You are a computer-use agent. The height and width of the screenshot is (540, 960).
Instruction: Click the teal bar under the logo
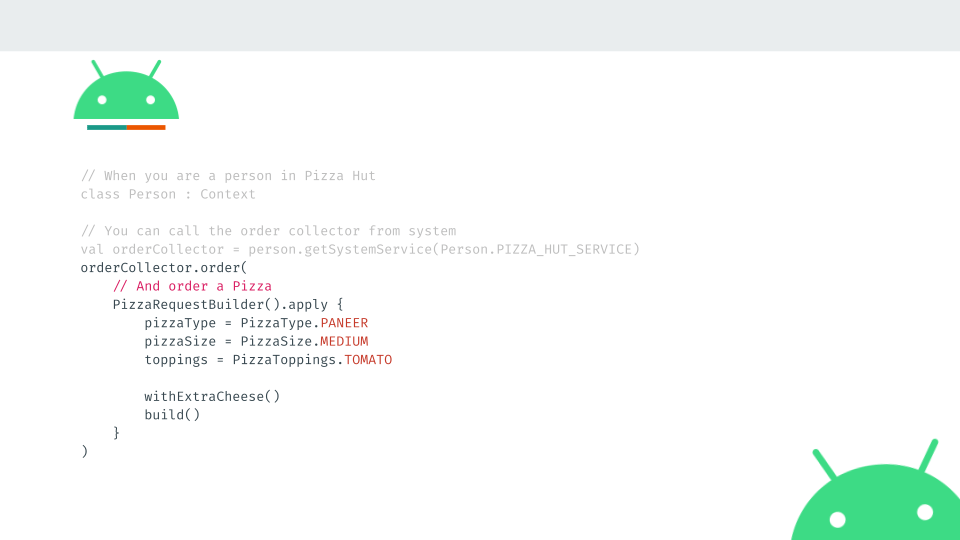coord(107,127)
